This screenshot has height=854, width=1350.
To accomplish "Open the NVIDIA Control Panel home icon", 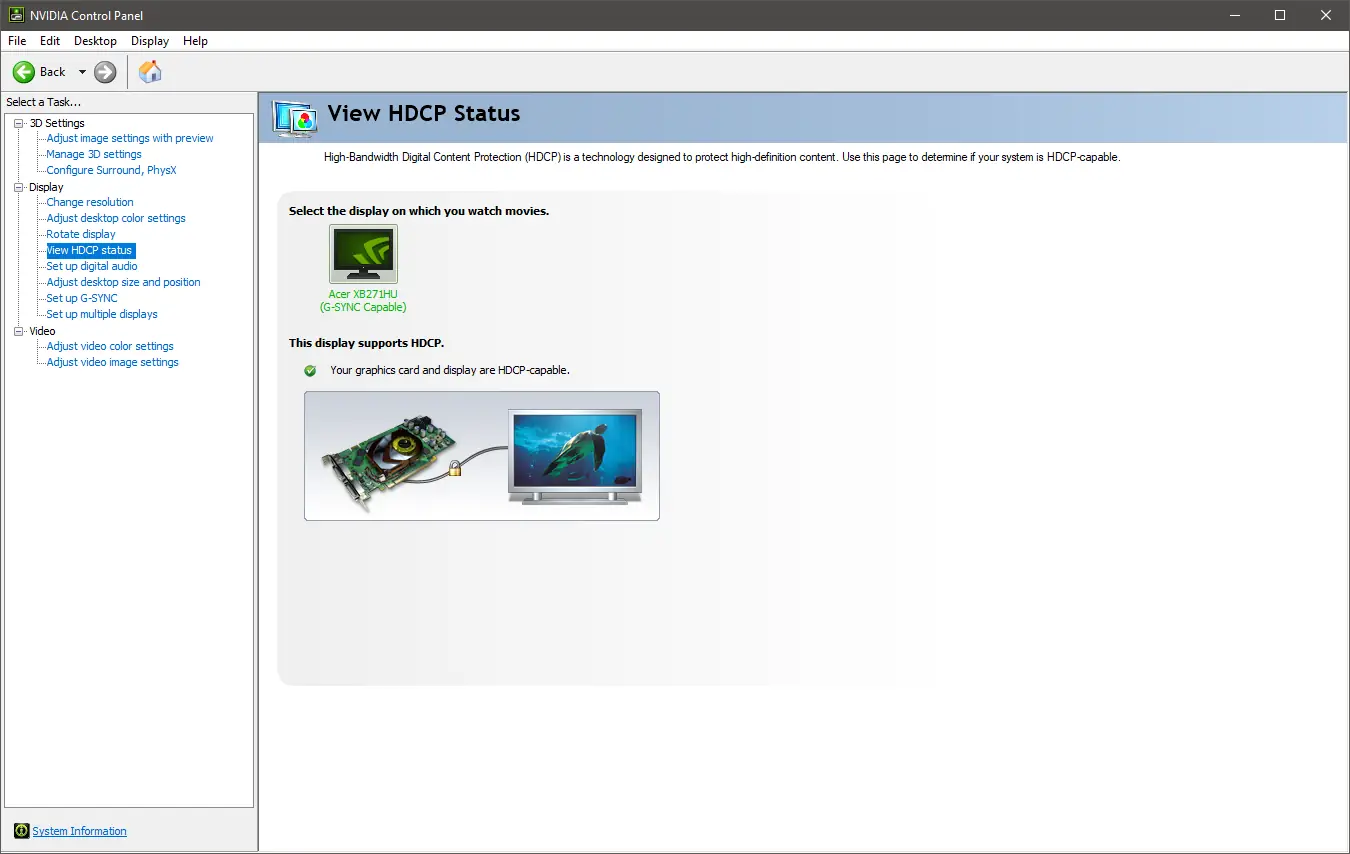I will pos(150,71).
